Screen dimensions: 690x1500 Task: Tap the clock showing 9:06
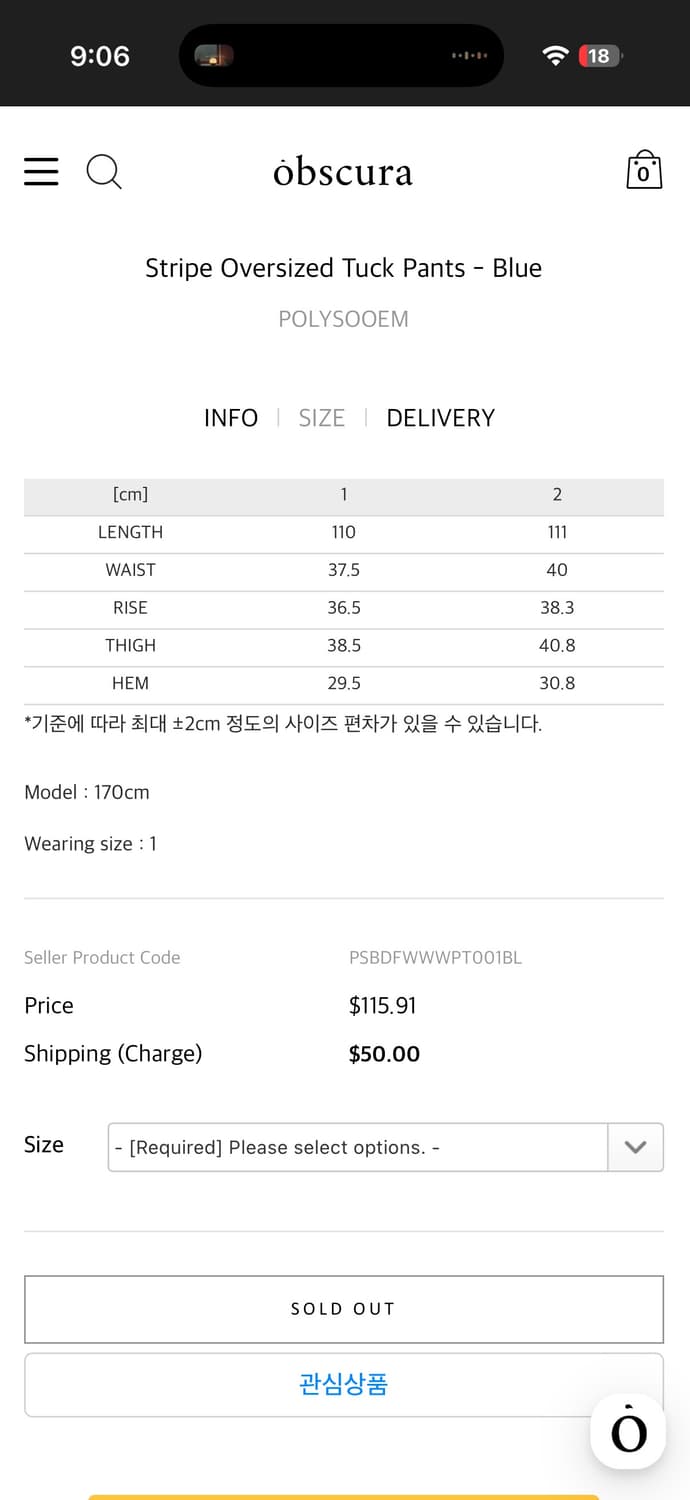pos(100,56)
